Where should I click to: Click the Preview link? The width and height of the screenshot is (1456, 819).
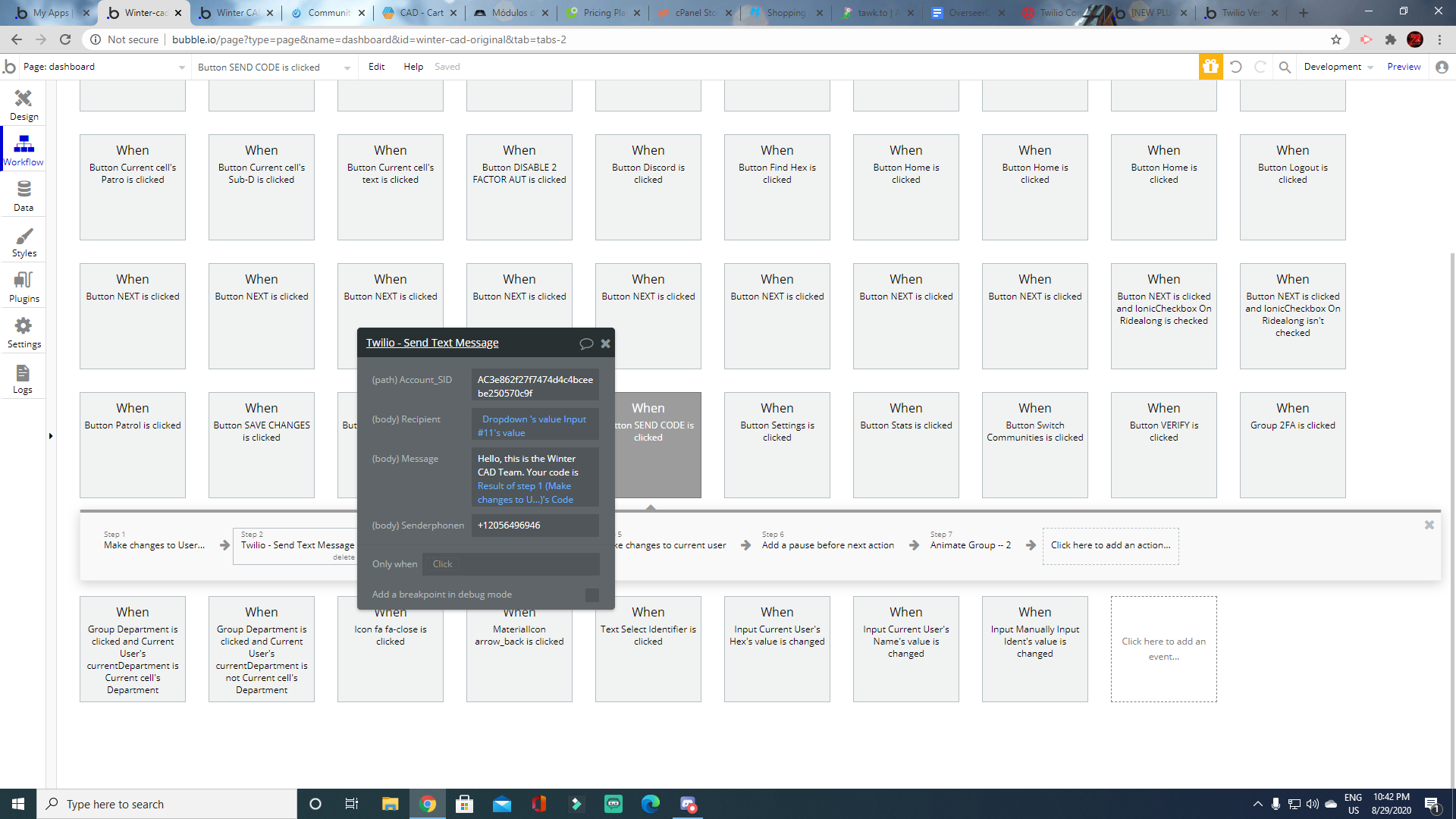[x=1404, y=67]
